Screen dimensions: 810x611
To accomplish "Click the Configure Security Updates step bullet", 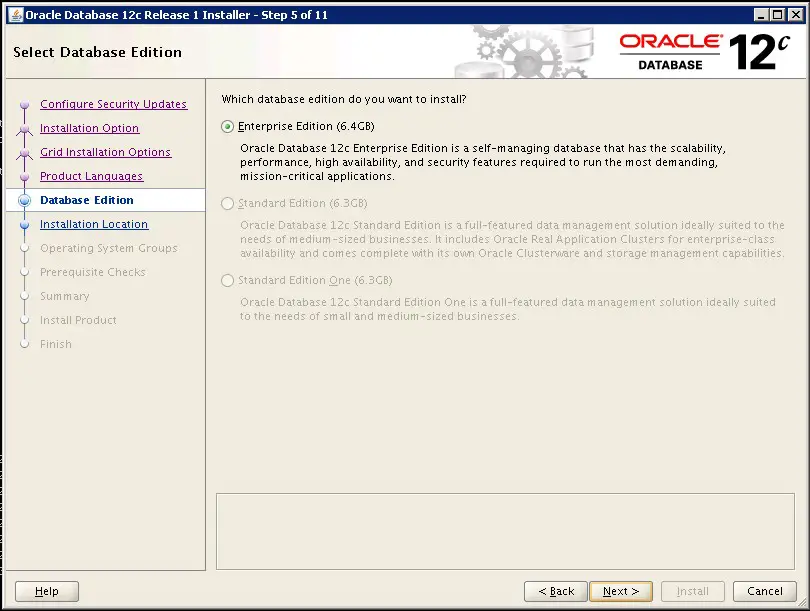I will pos(24,105).
